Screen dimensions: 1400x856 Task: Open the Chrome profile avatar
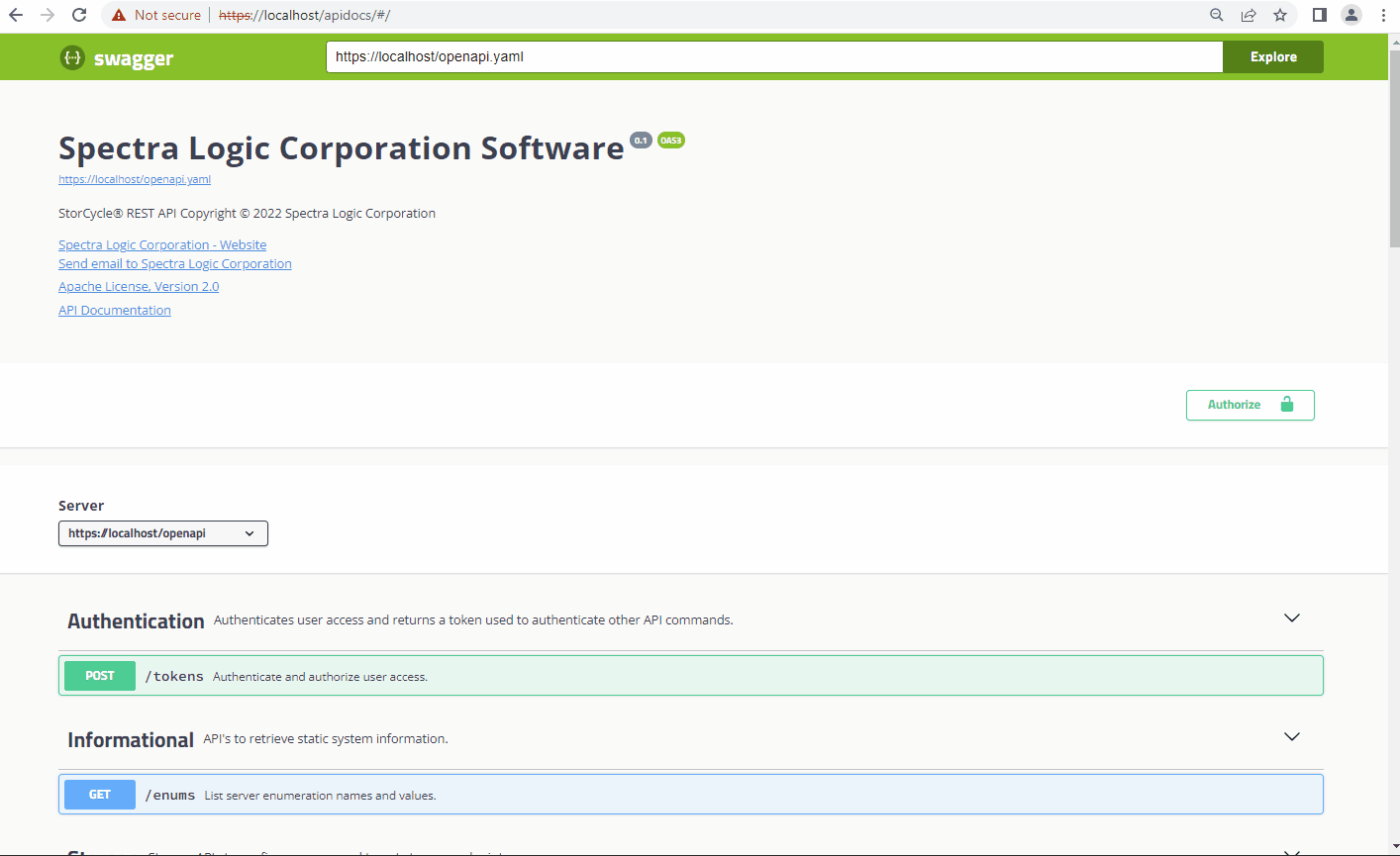[1351, 15]
